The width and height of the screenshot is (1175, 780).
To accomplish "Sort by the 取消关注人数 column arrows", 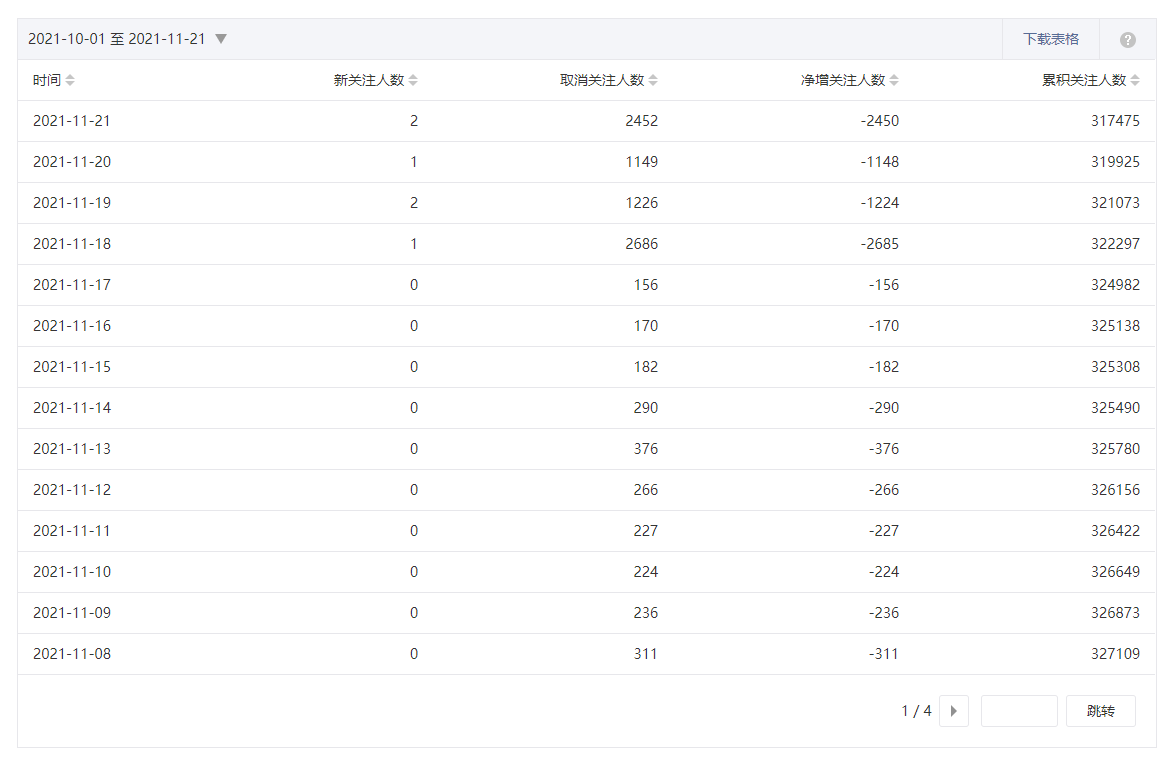I will coord(653,80).
